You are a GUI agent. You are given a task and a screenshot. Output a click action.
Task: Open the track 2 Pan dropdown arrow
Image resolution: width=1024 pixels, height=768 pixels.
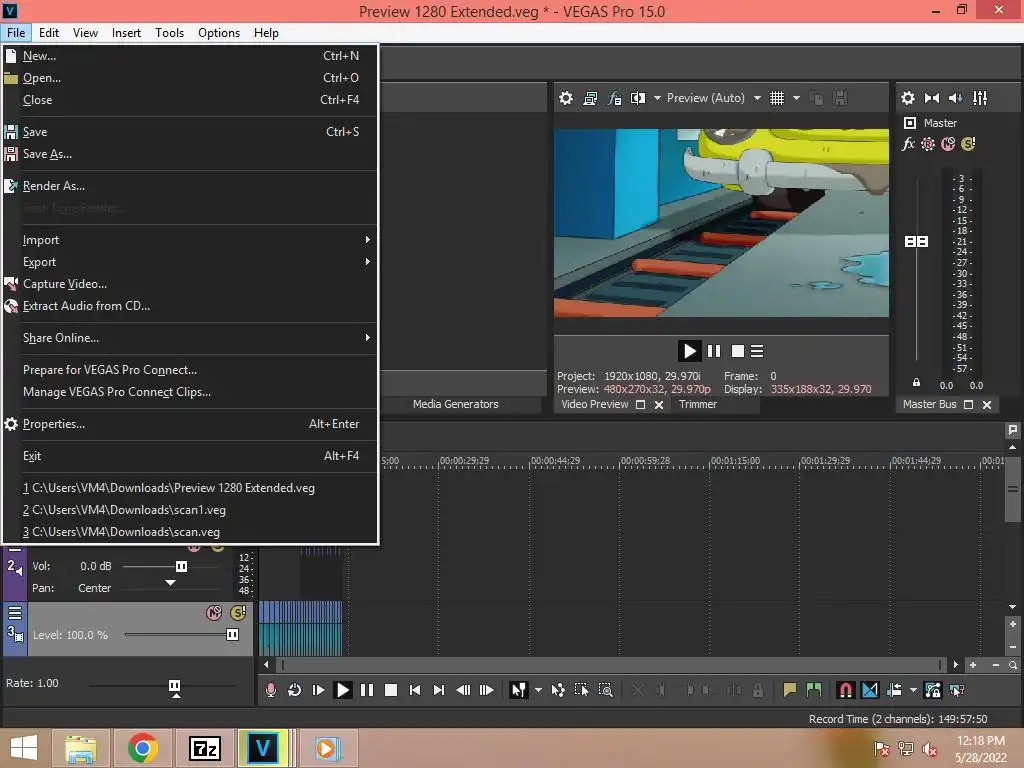170,583
